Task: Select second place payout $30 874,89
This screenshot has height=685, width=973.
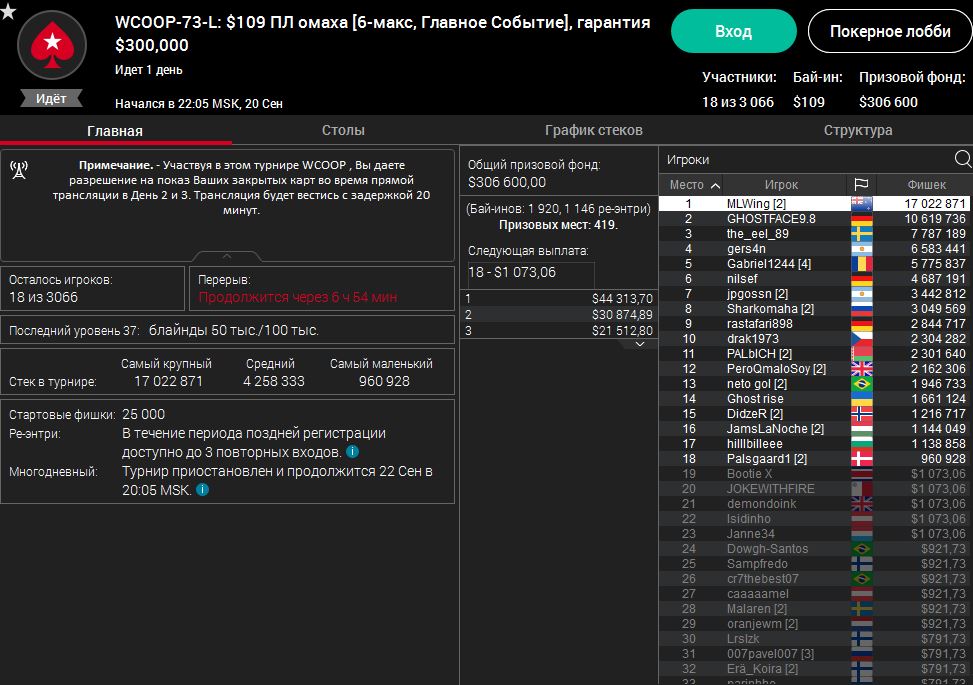Action: coord(559,315)
